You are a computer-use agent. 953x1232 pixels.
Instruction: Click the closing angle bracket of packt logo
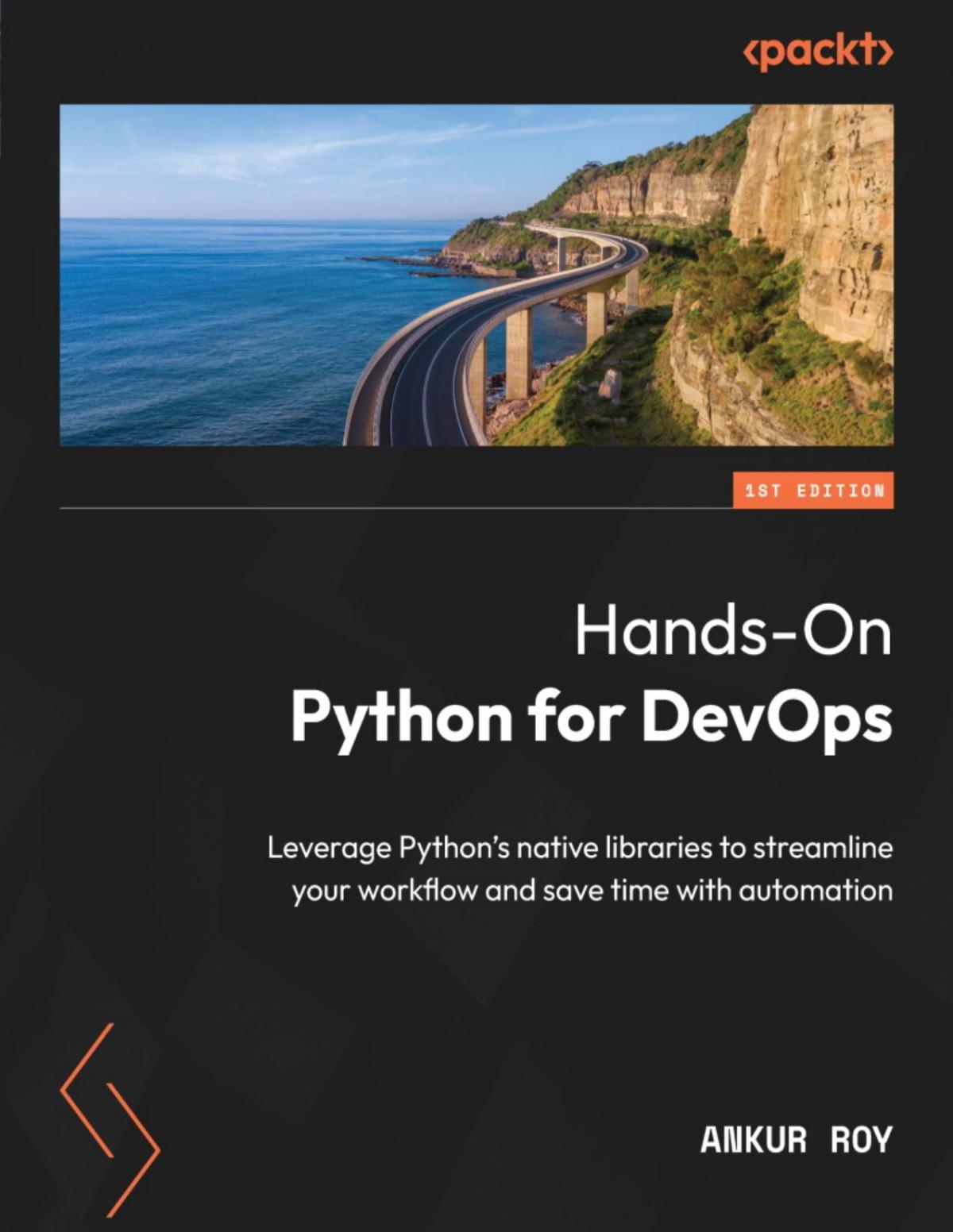pyautogui.click(x=885, y=49)
